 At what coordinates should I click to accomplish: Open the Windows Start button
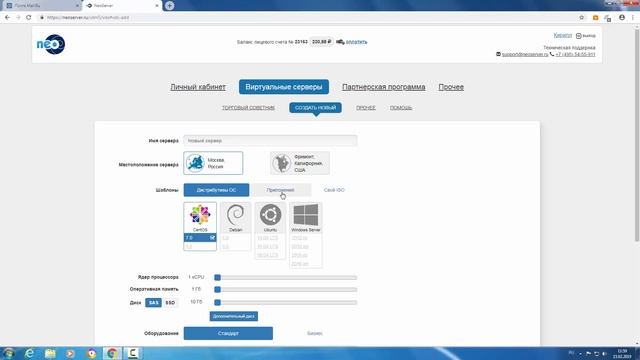point(9,353)
